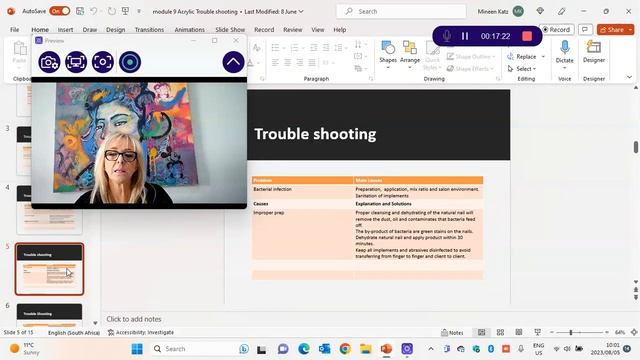Stop the recording with the red square
The width and height of the screenshot is (640, 360).
527,36
